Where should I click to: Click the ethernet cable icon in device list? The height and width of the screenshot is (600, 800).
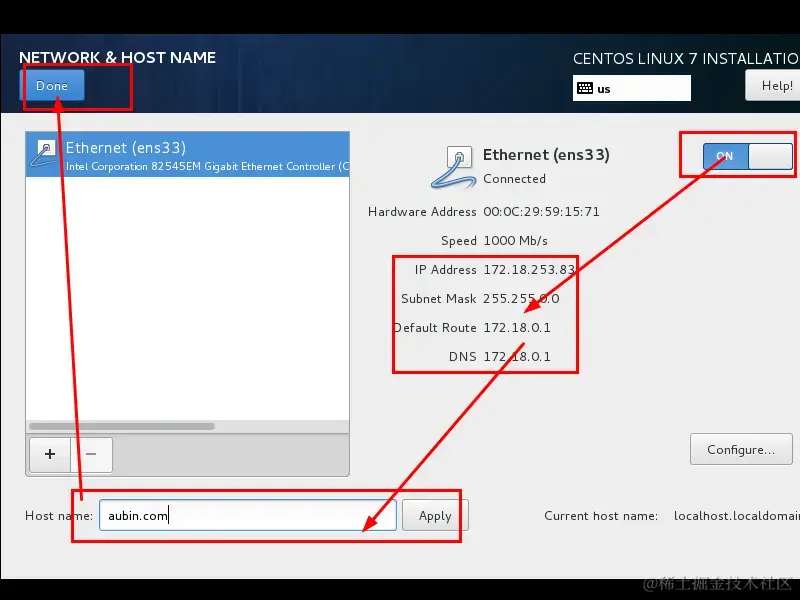tap(43, 154)
